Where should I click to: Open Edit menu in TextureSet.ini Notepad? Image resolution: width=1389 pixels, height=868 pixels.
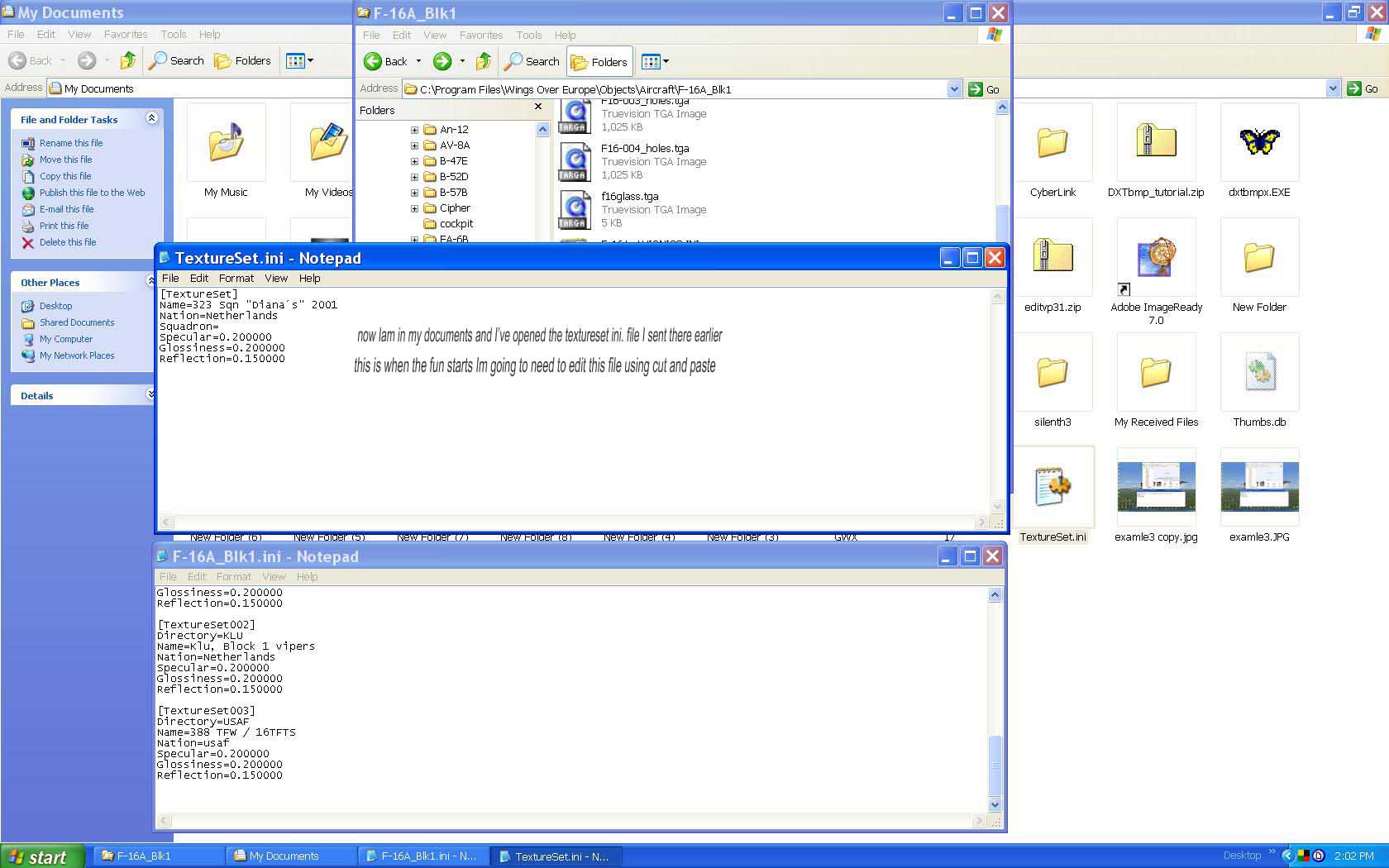click(x=199, y=279)
